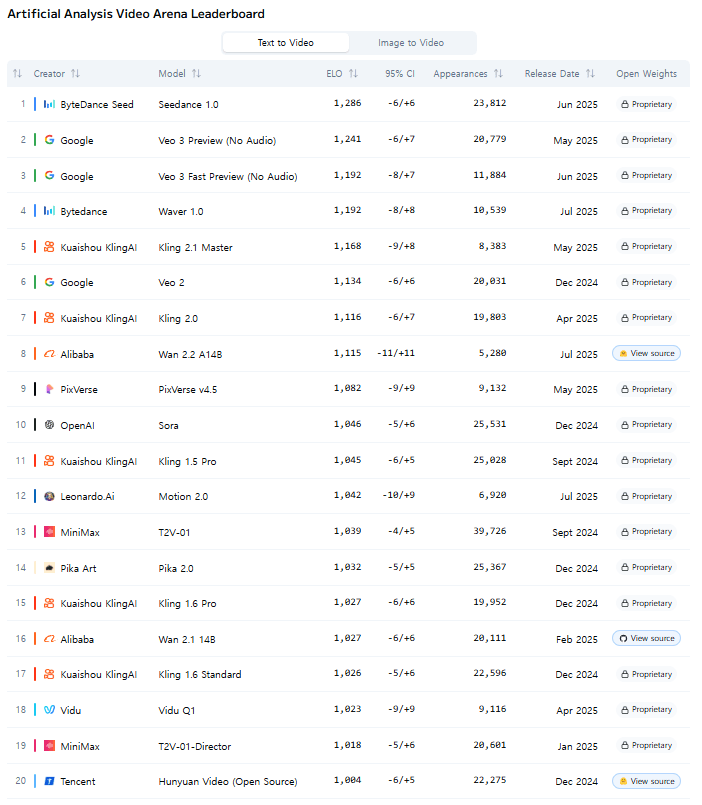Click the Tencent logo in row 20
Viewport: 702px width, 805px height.
click(x=49, y=781)
